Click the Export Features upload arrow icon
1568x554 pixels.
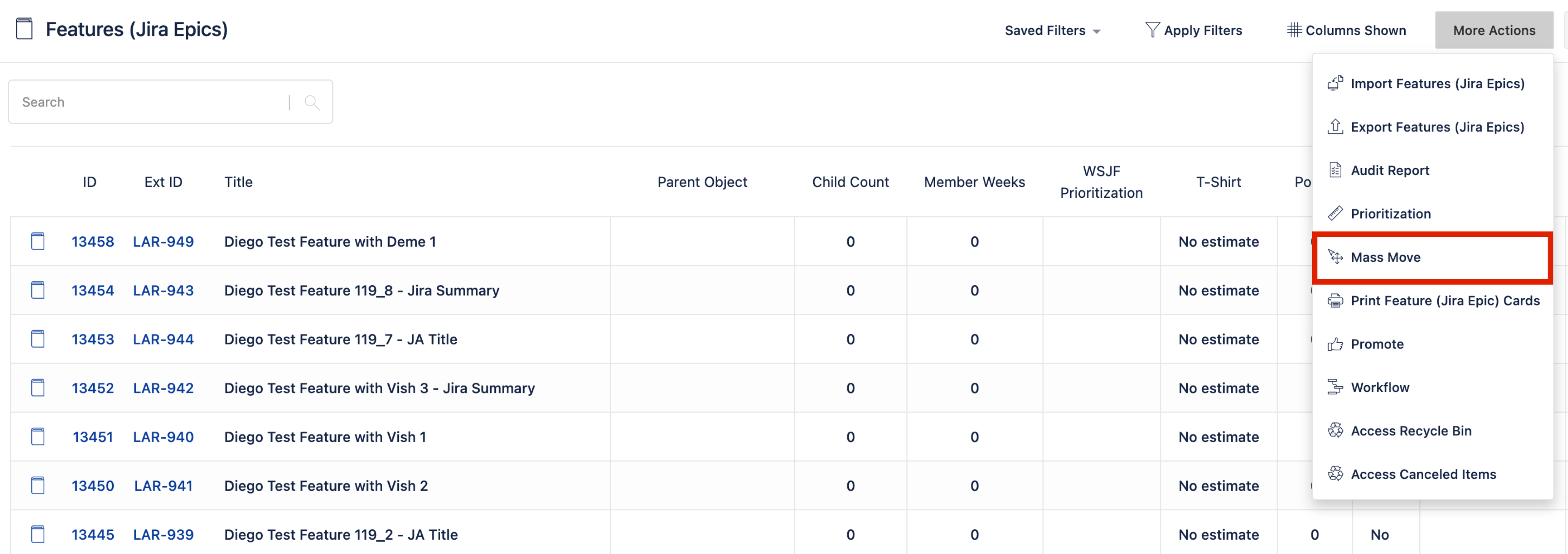click(x=1335, y=127)
